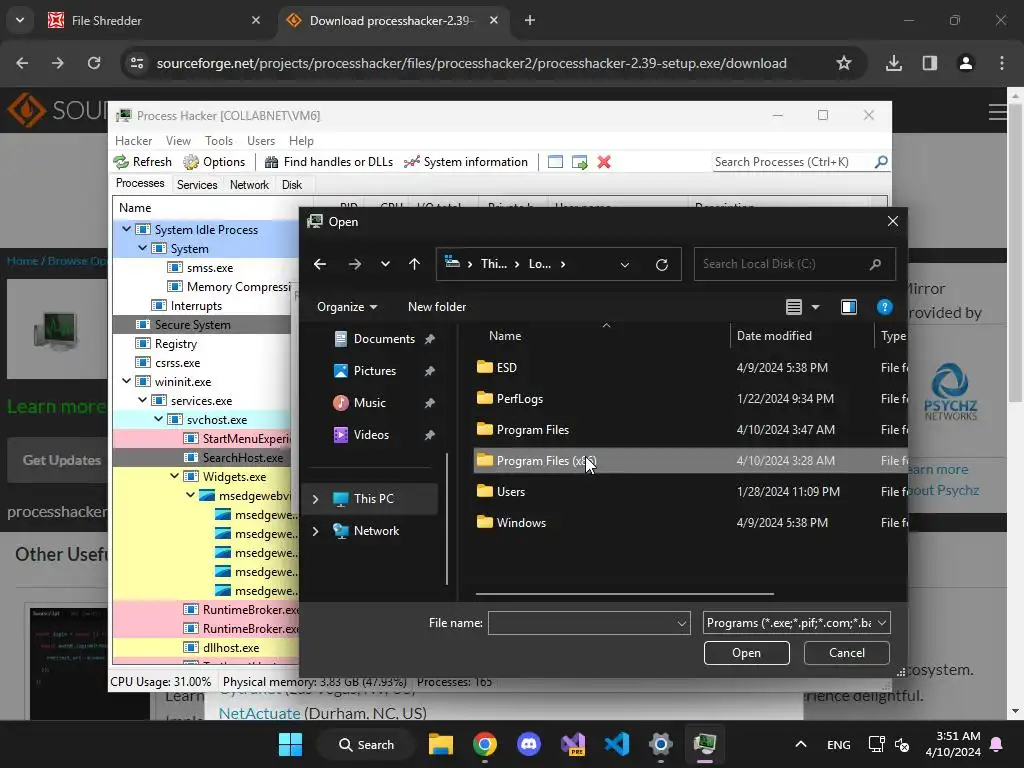This screenshot has height=768, width=1024.
Task: Bookmark this page with the star icon
Action: pos(844,63)
